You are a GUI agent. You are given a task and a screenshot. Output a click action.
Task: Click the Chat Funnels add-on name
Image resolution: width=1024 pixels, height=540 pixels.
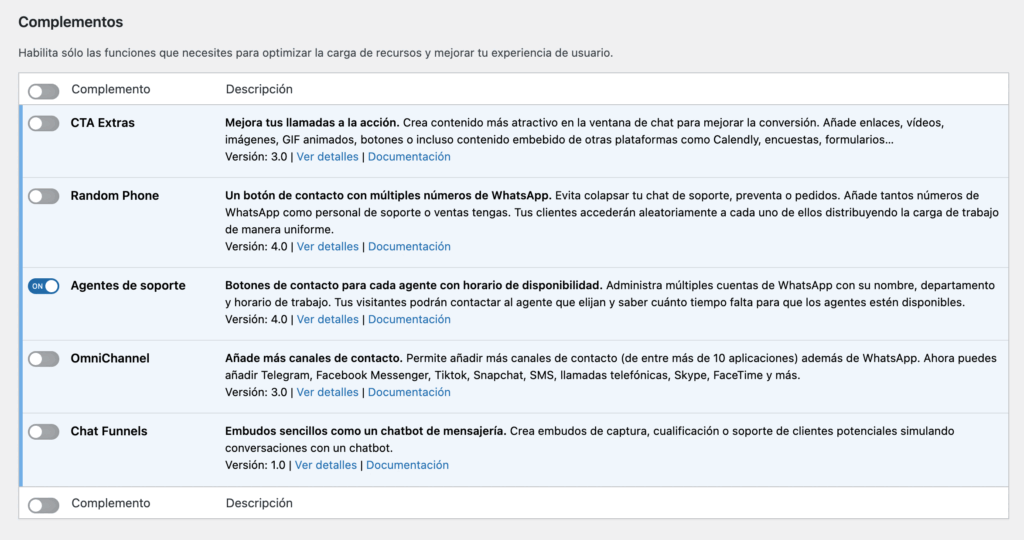[x=108, y=432]
